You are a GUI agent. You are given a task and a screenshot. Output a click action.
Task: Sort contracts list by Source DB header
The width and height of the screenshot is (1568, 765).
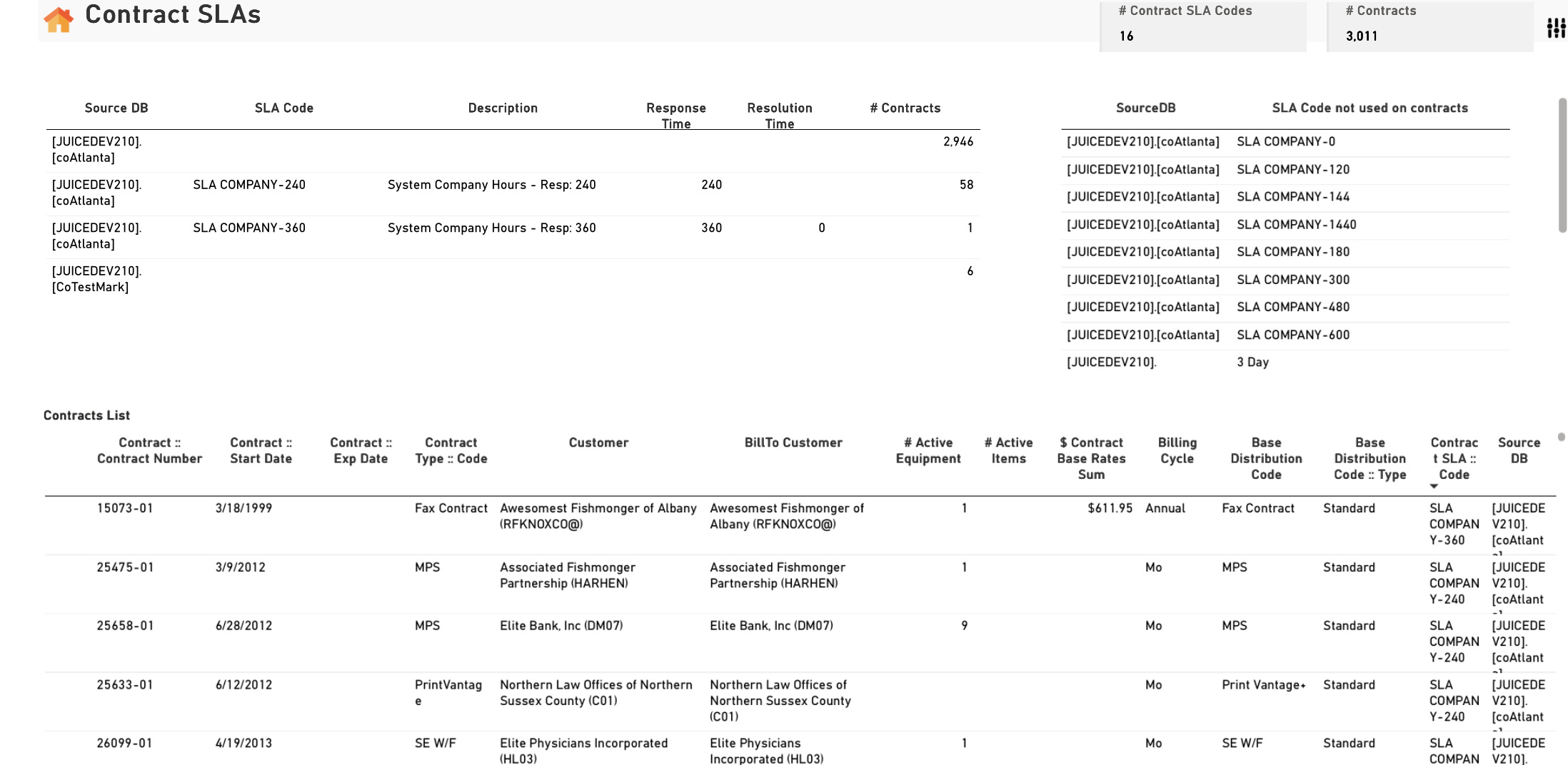(1519, 450)
